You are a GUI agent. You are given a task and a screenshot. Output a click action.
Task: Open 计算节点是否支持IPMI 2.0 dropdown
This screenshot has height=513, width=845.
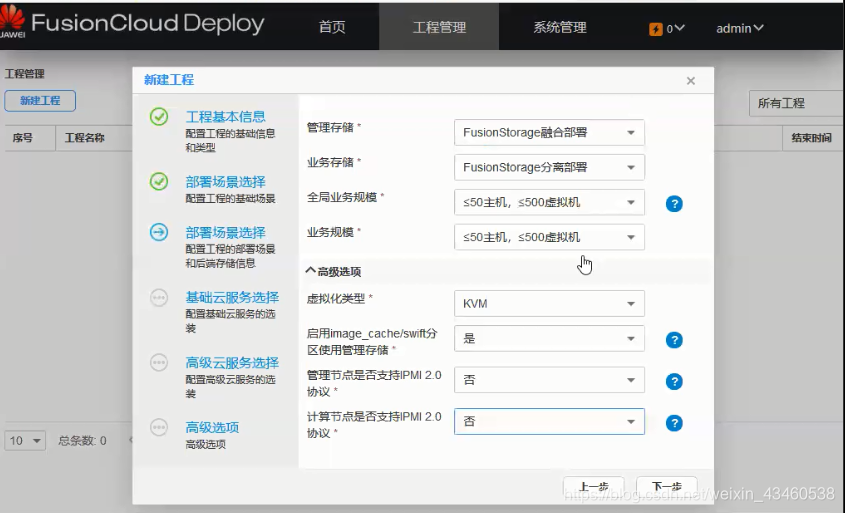click(x=549, y=421)
